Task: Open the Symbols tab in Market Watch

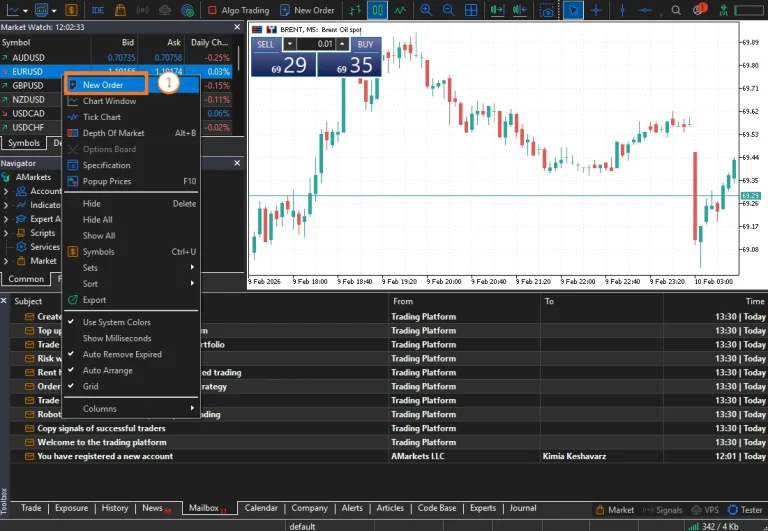Action: pos(24,143)
